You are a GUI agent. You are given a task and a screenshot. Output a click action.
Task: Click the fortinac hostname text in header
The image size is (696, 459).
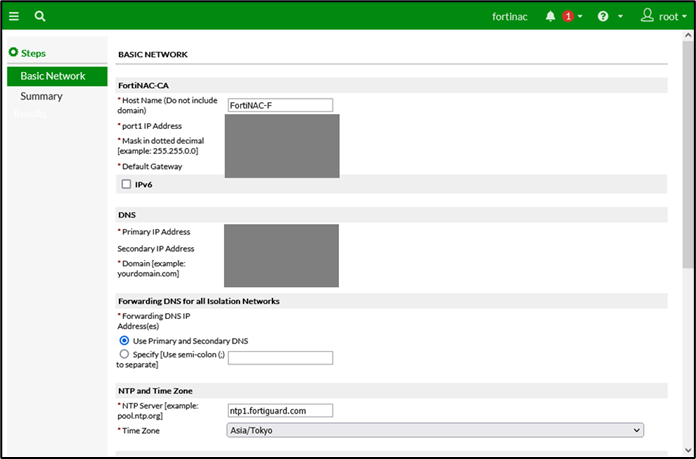510,17
